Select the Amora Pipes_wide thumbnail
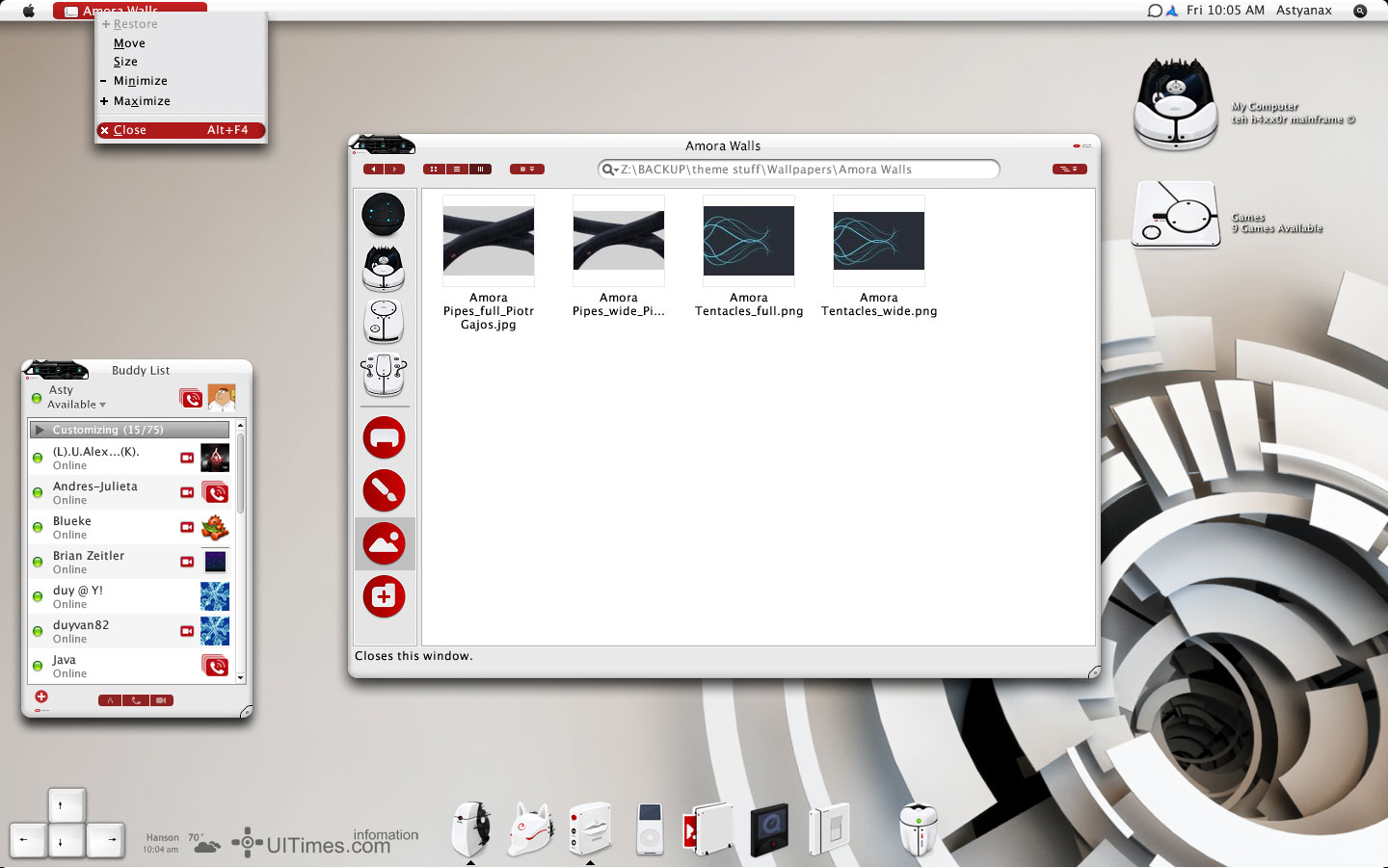 coord(619,241)
